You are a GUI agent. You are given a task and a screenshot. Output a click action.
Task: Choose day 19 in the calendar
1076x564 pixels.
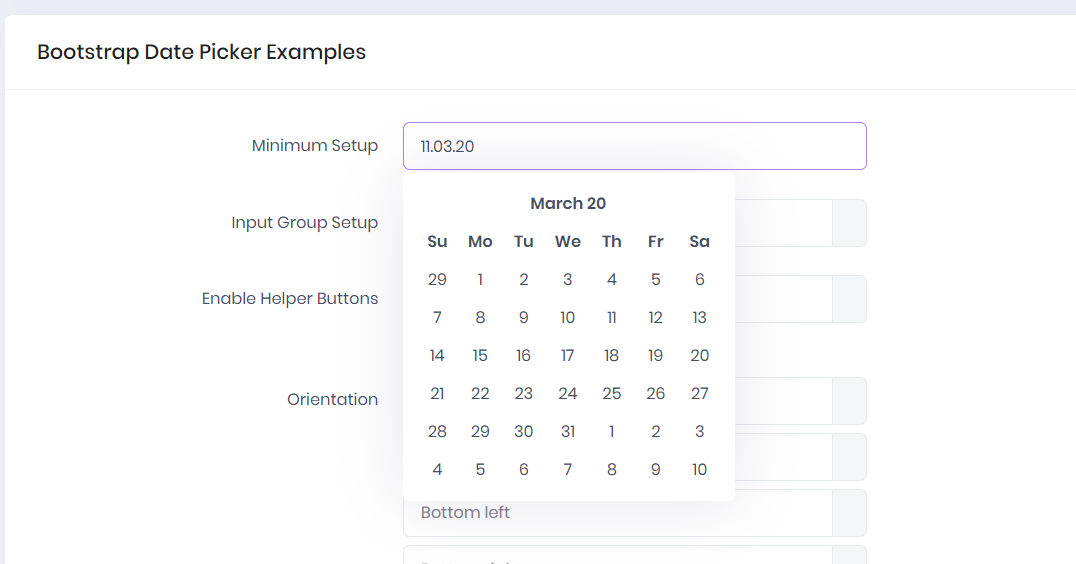click(655, 355)
